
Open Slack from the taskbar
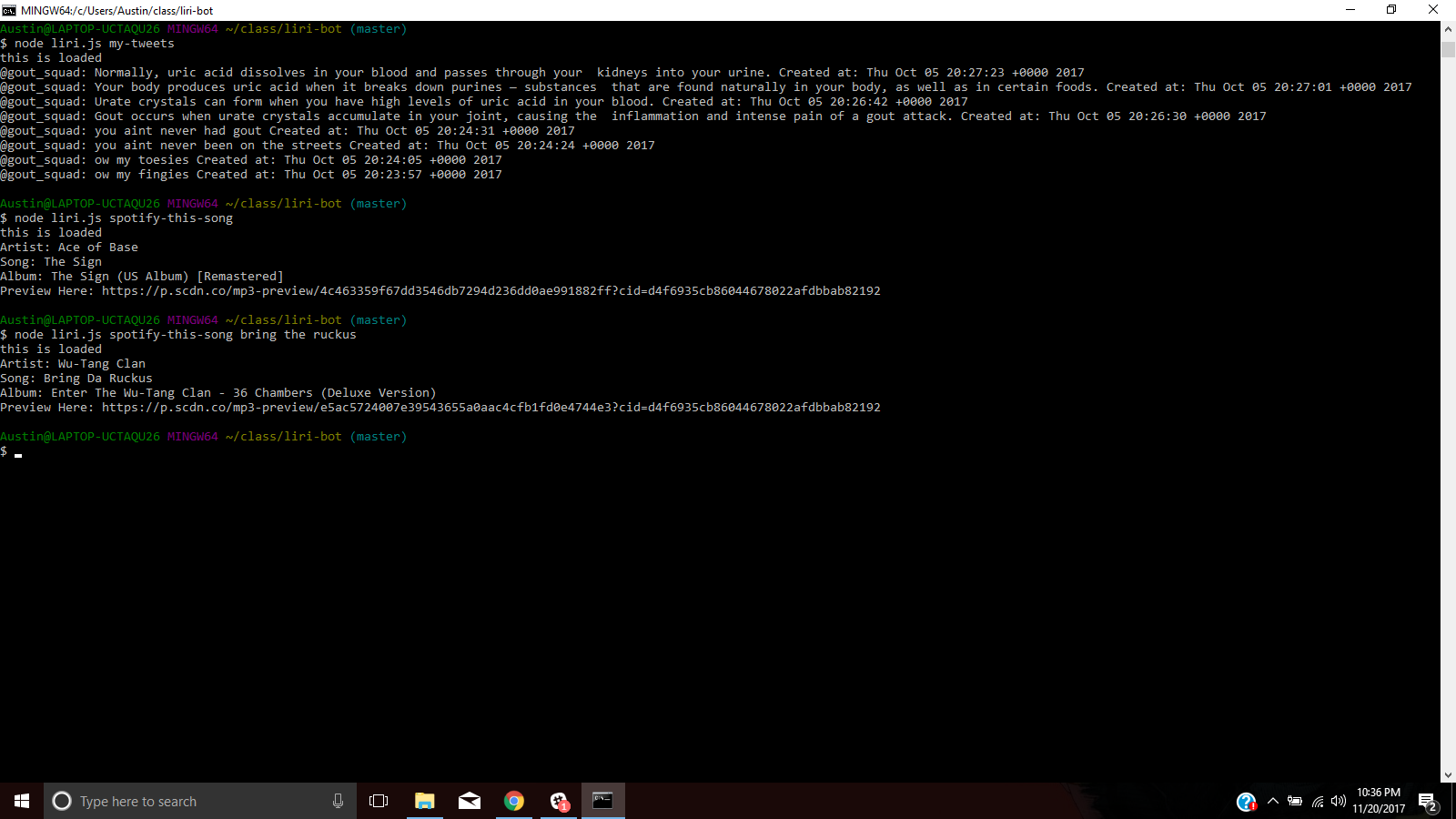(x=559, y=801)
